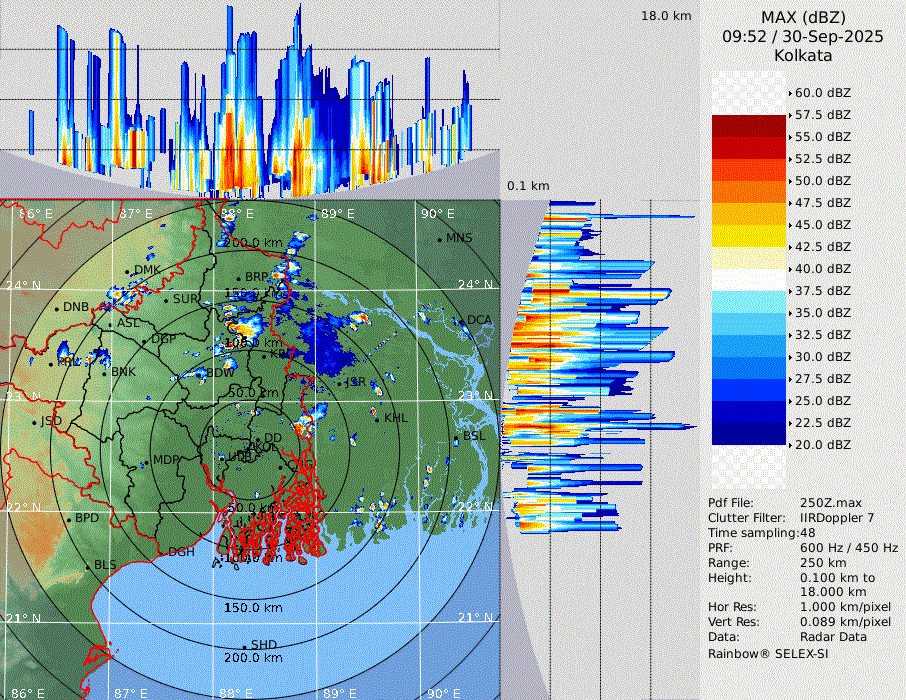906x700 pixels.
Task: Select the JSD station marker
Action: pyautogui.click(x=35, y=422)
